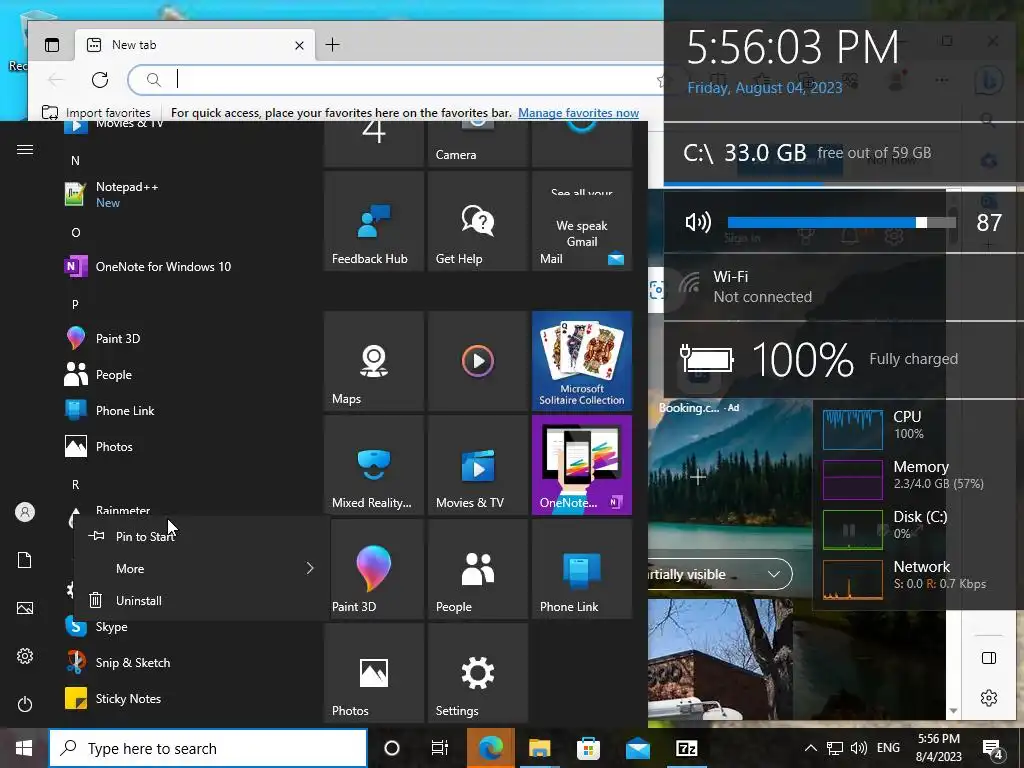The height and width of the screenshot is (768, 1024).
Task: Open the Mixed Reality Portal tile
Action: point(374,465)
